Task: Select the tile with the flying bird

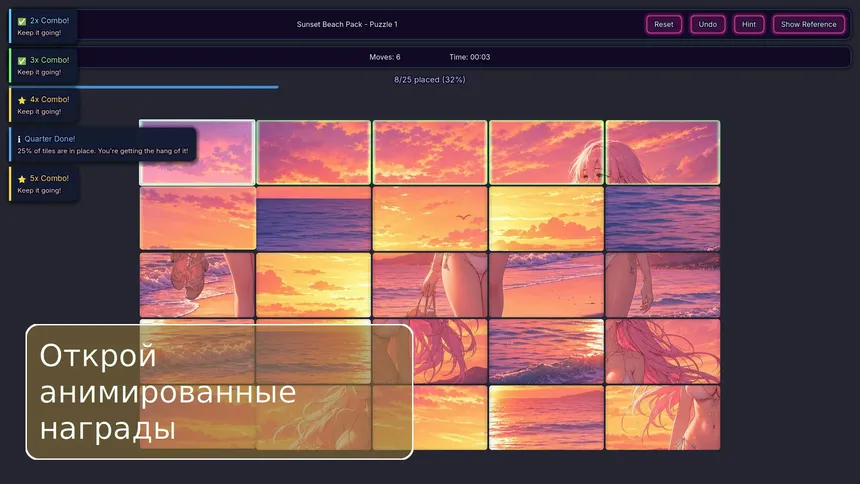Action: point(429,218)
